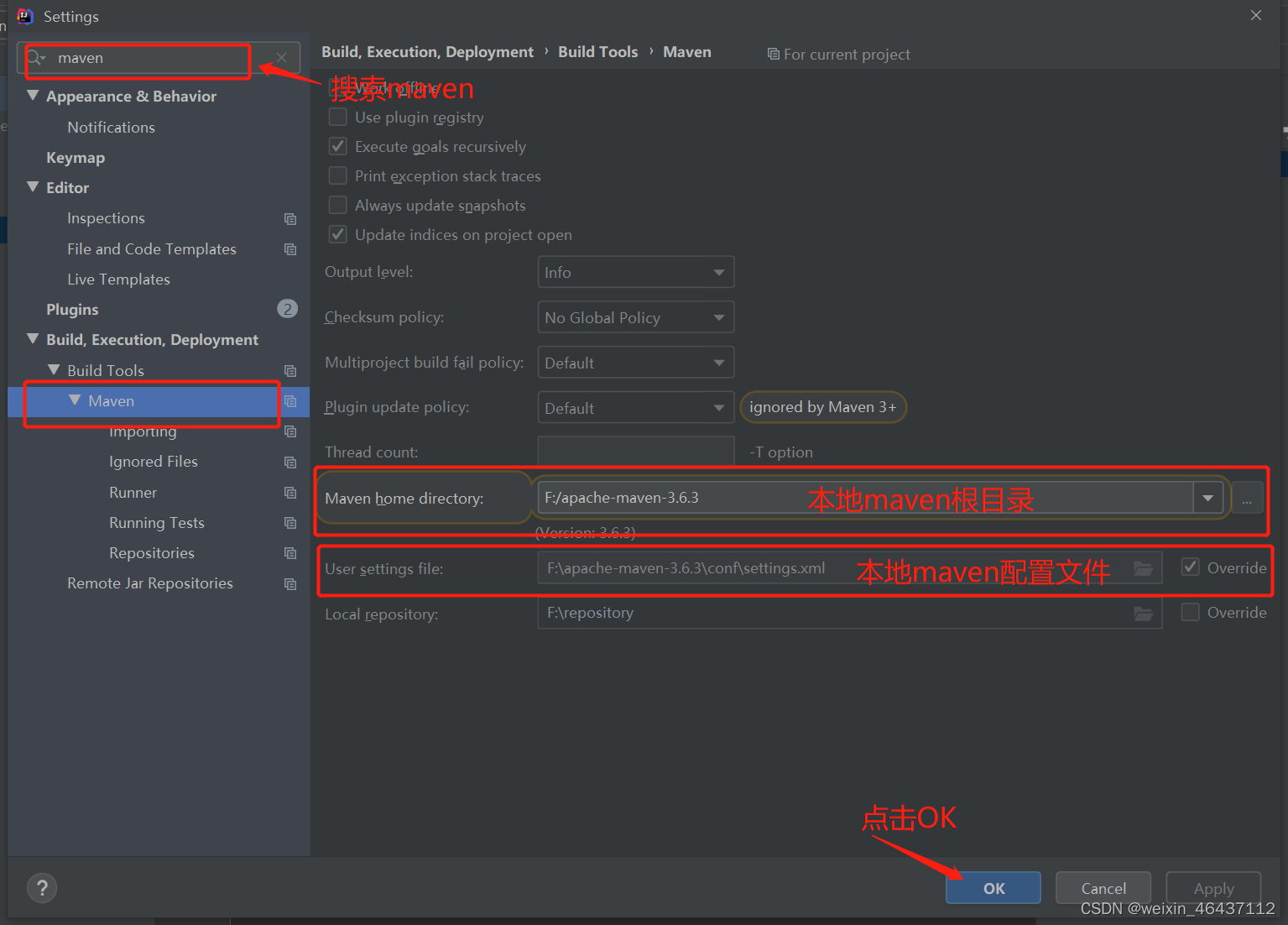Select Running Tests under Maven
The width and height of the screenshot is (1288, 925).
pyautogui.click(x=157, y=523)
